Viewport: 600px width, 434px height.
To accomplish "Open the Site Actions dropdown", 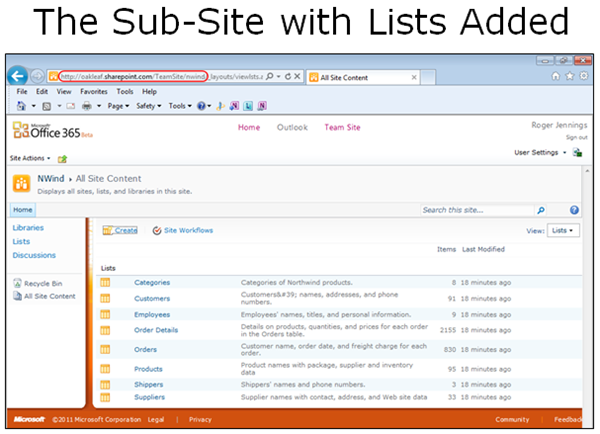I will 30,158.
